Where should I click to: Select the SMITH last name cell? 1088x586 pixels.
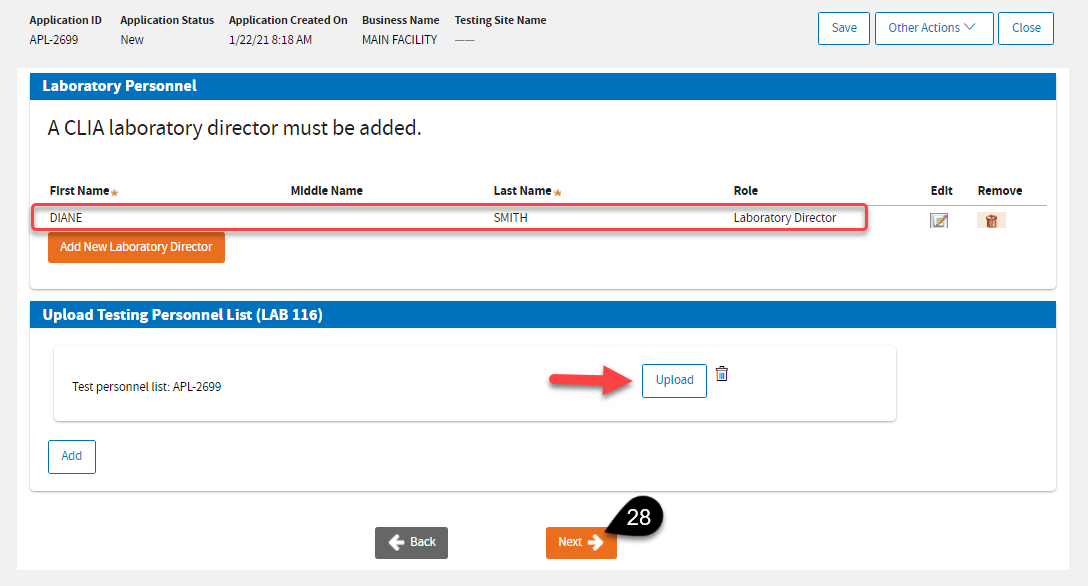pos(511,218)
